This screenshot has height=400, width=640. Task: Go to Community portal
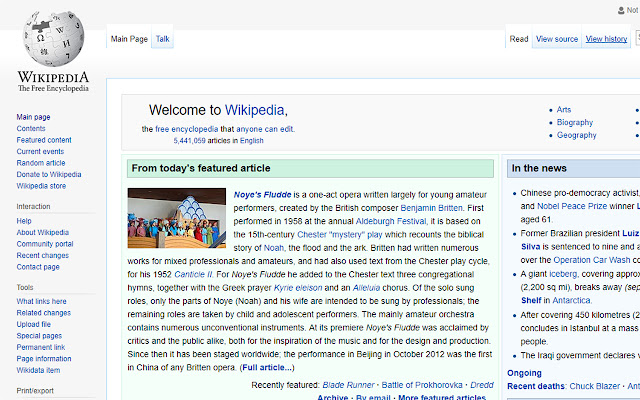pos(45,244)
